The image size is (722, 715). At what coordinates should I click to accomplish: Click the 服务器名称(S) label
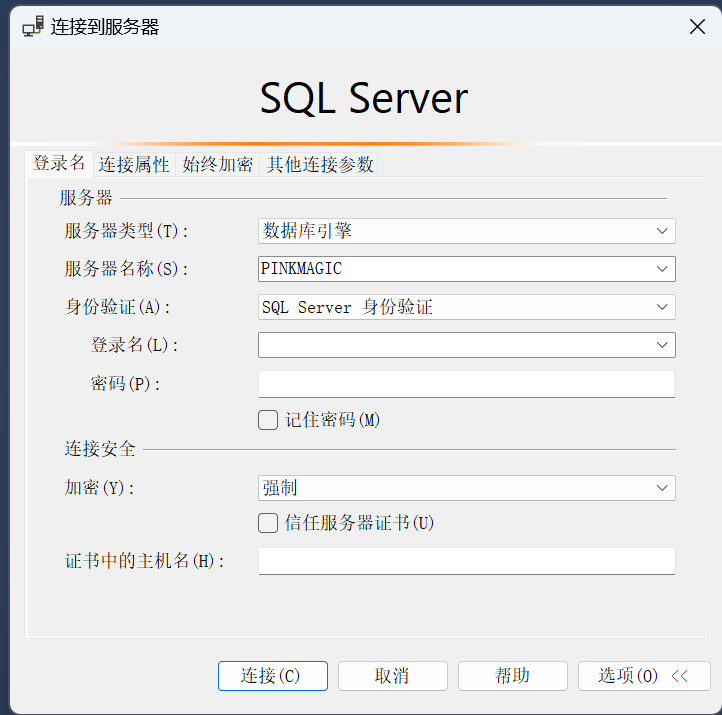tap(127, 269)
